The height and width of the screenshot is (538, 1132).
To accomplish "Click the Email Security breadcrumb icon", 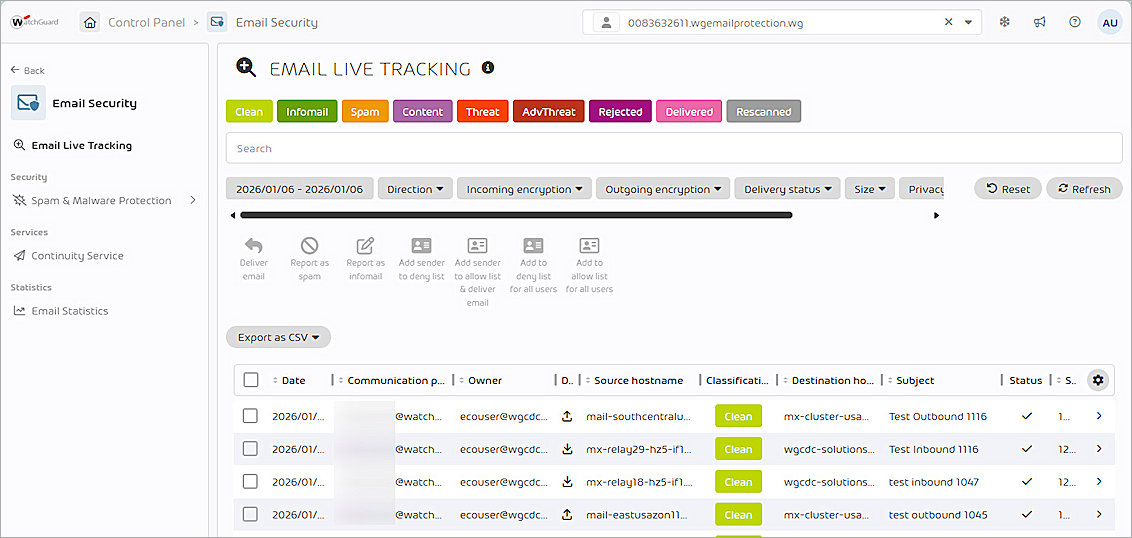I will (217, 22).
